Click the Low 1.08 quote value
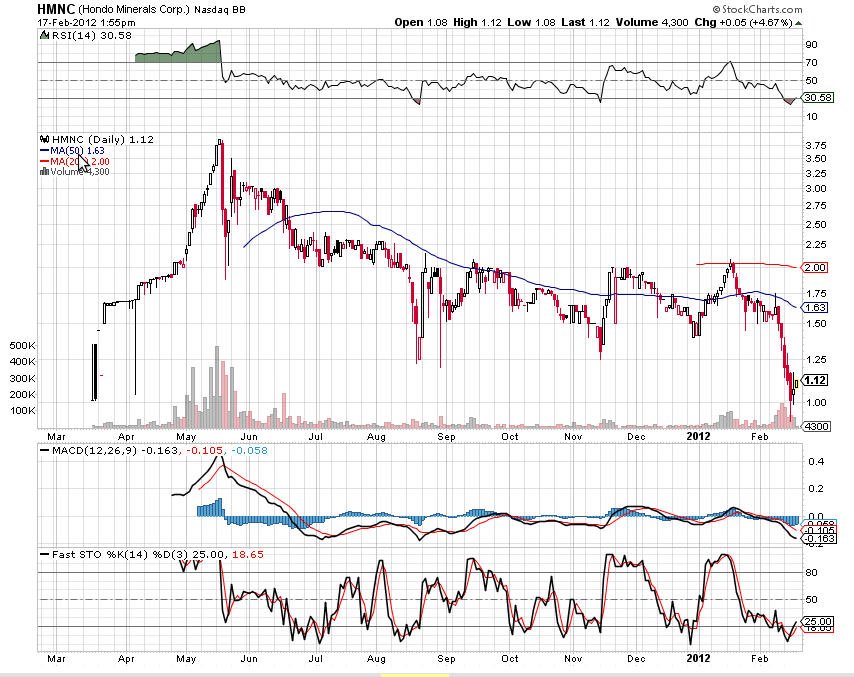The width and height of the screenshot is (854, 677). coord(531,22)
